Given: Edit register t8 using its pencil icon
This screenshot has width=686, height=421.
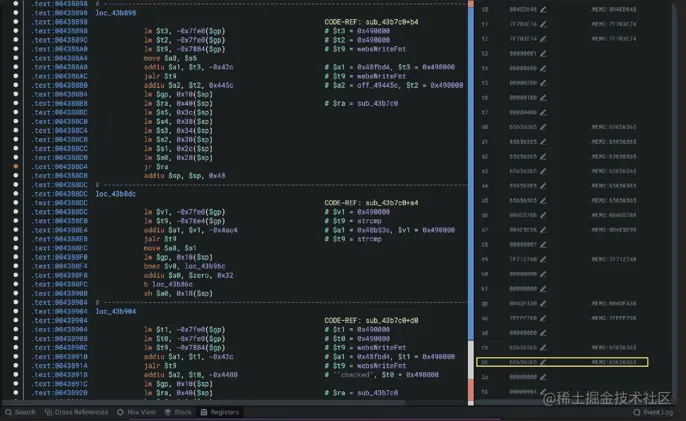Looking at the screenshot, I should (x=543, y=245).
